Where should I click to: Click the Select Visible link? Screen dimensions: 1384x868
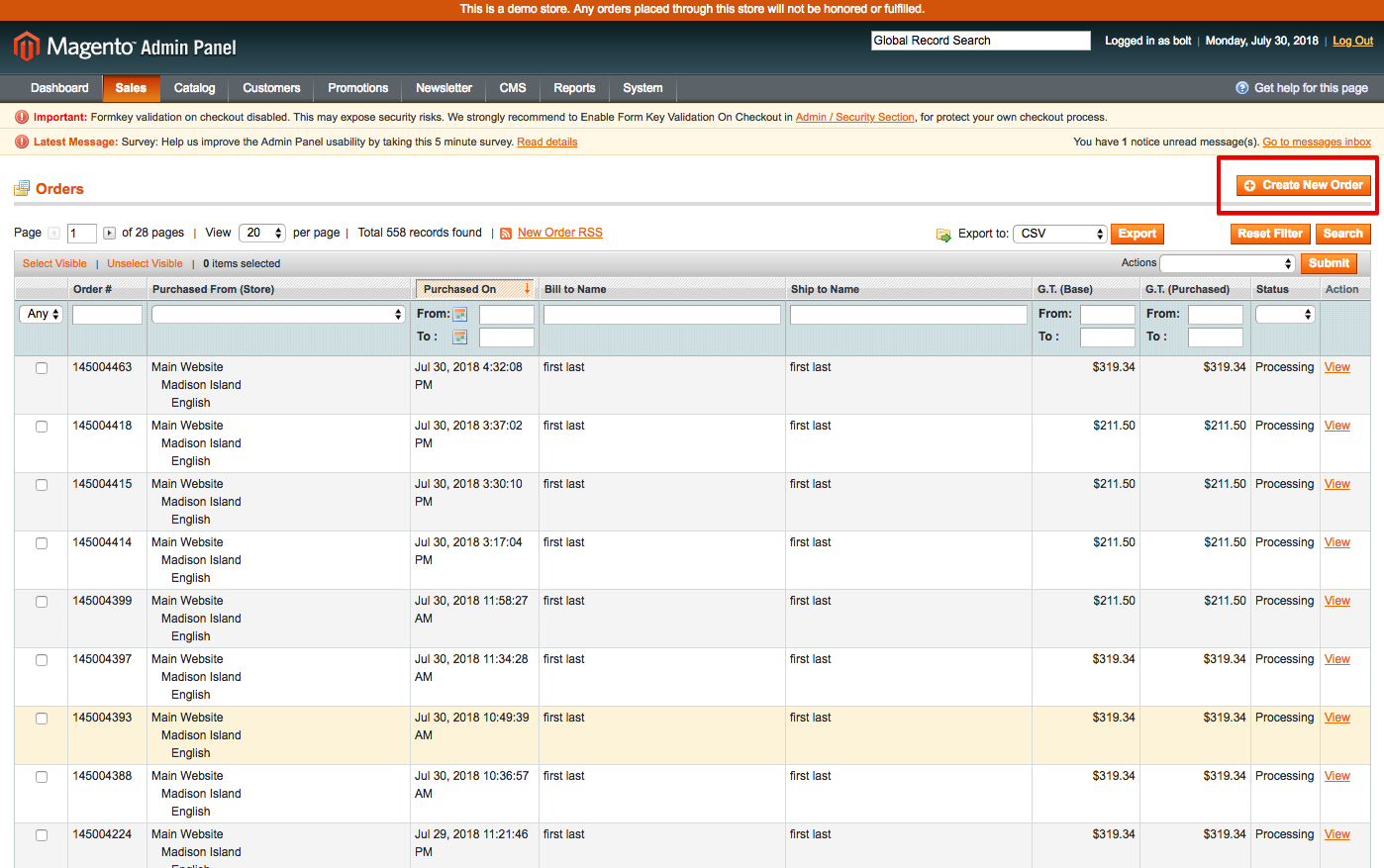click(x=54, y=263)
